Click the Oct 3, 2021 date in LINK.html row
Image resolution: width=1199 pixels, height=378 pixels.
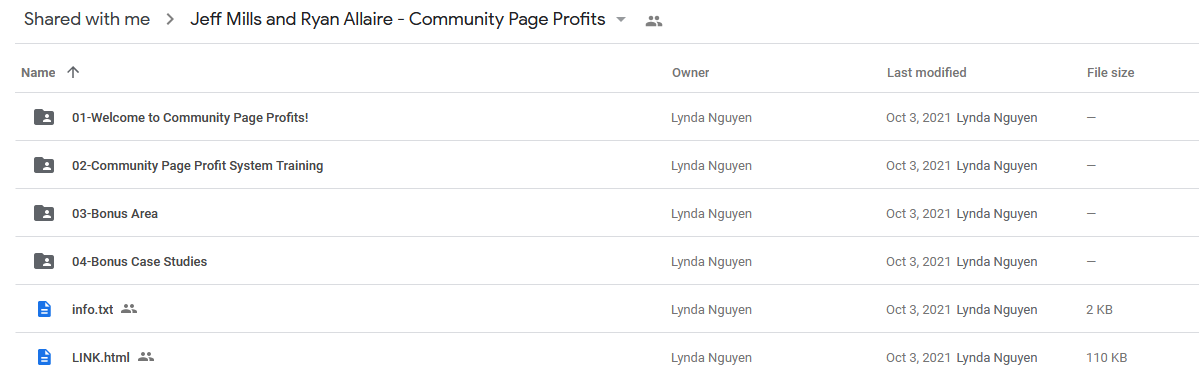pyautogui.click(x=918, y=357)
